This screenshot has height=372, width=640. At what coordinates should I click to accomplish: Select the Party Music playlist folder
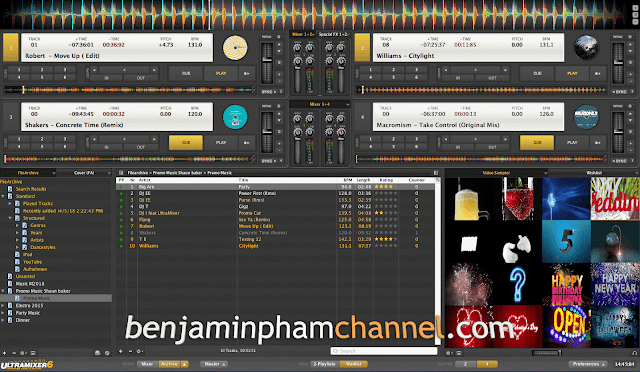[28, 313]
